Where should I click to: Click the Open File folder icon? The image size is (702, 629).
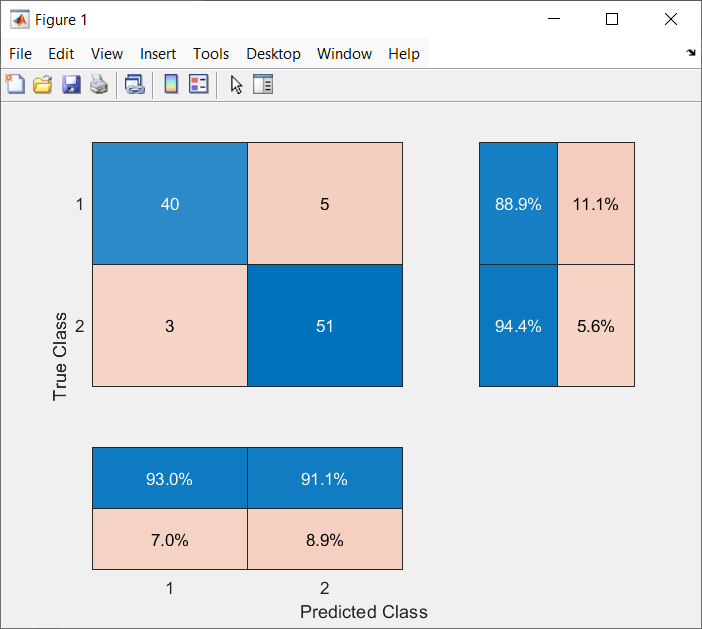click(43, 84)
